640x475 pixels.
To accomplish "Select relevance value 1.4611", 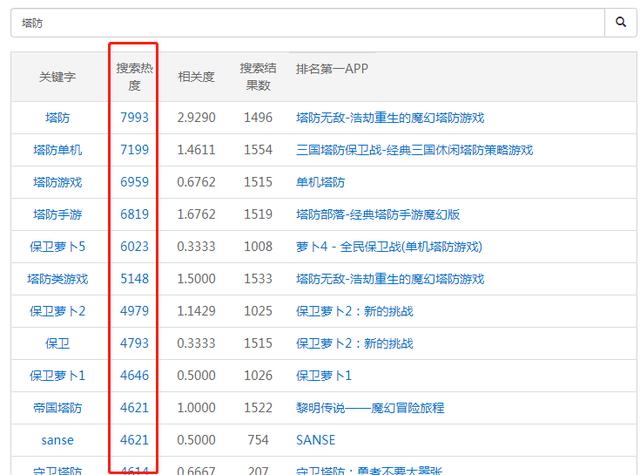I will point(196,150).
